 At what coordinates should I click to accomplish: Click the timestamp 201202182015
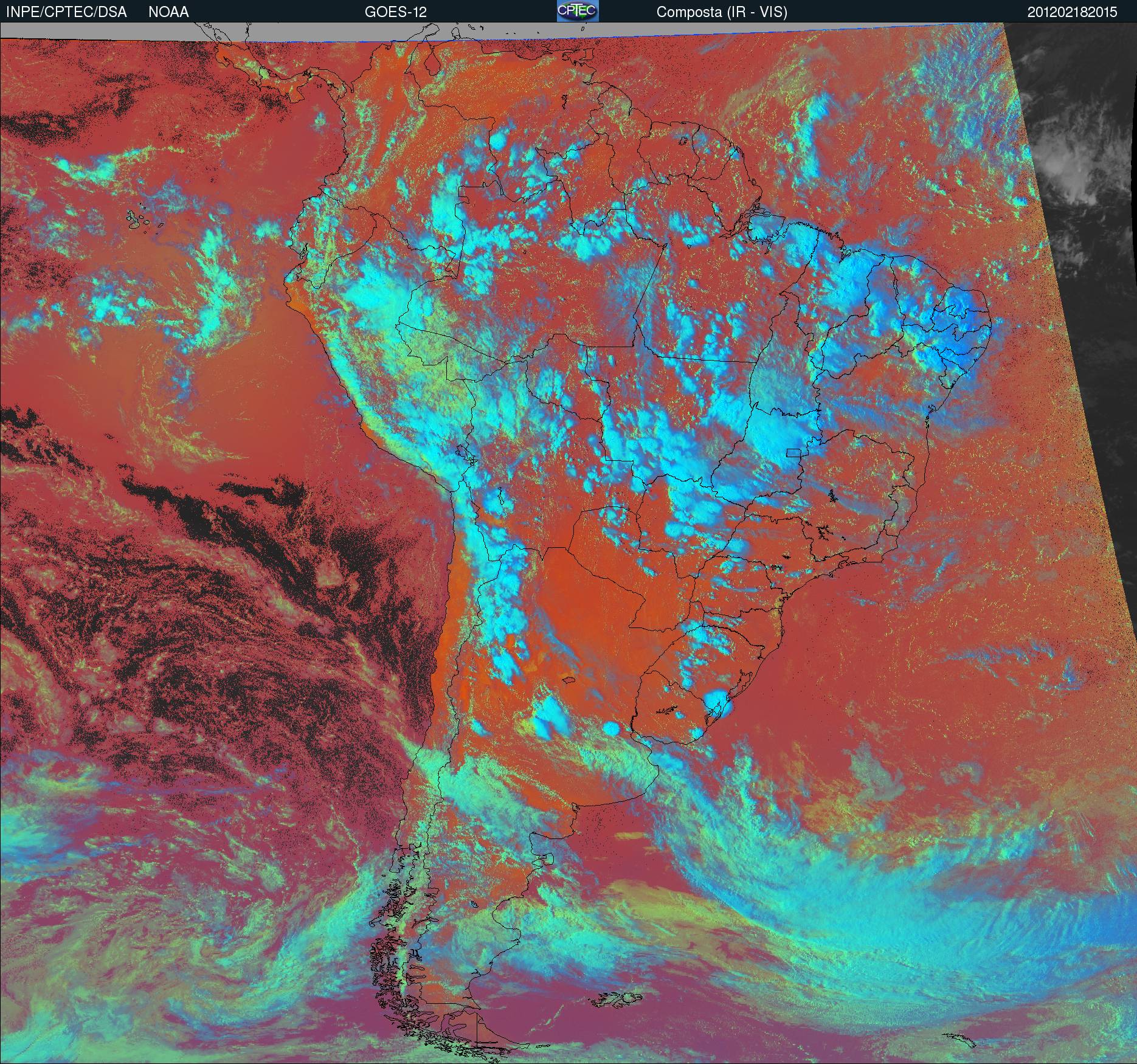click(1073, 12)
